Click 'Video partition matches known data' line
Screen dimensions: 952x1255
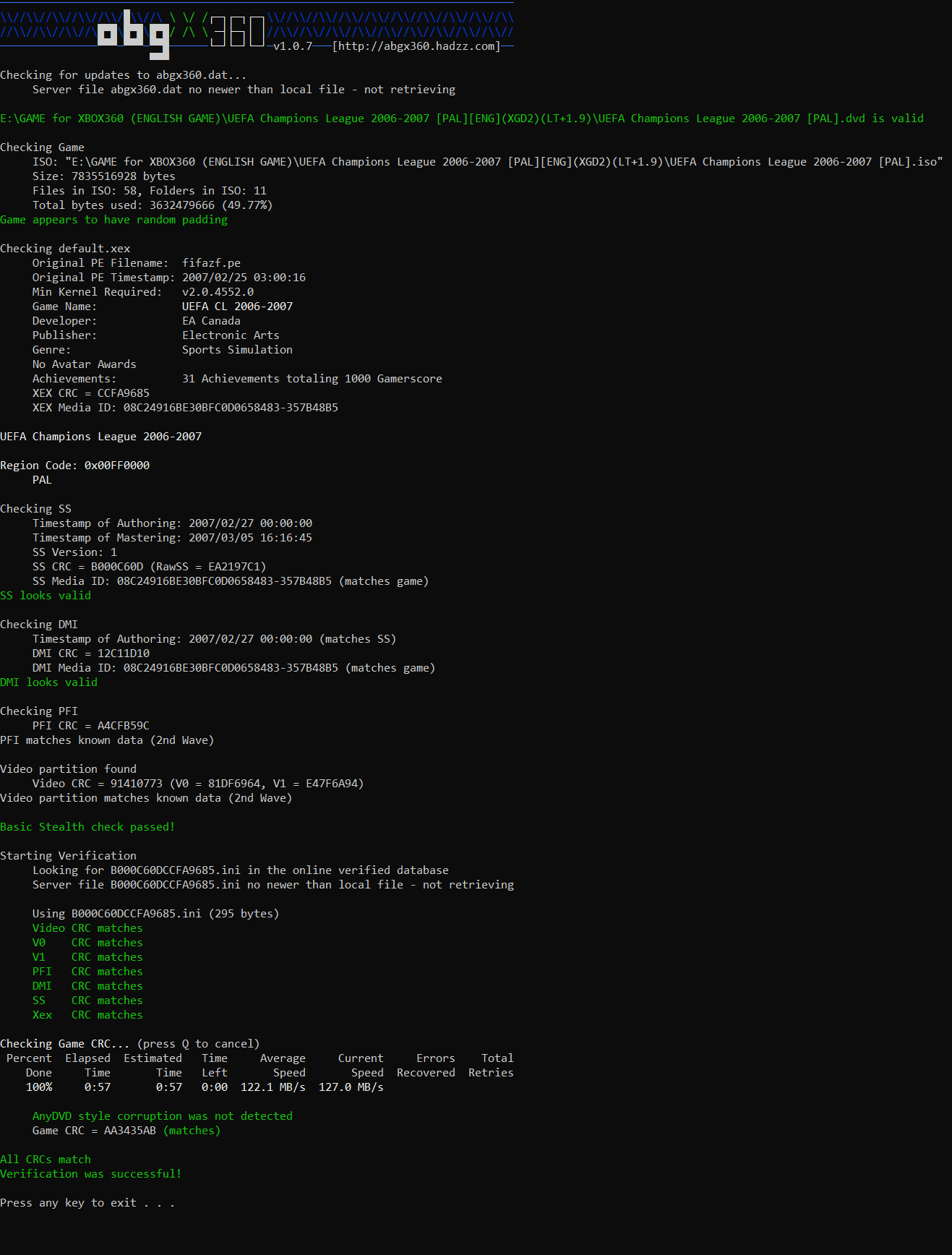click(146, 798)
